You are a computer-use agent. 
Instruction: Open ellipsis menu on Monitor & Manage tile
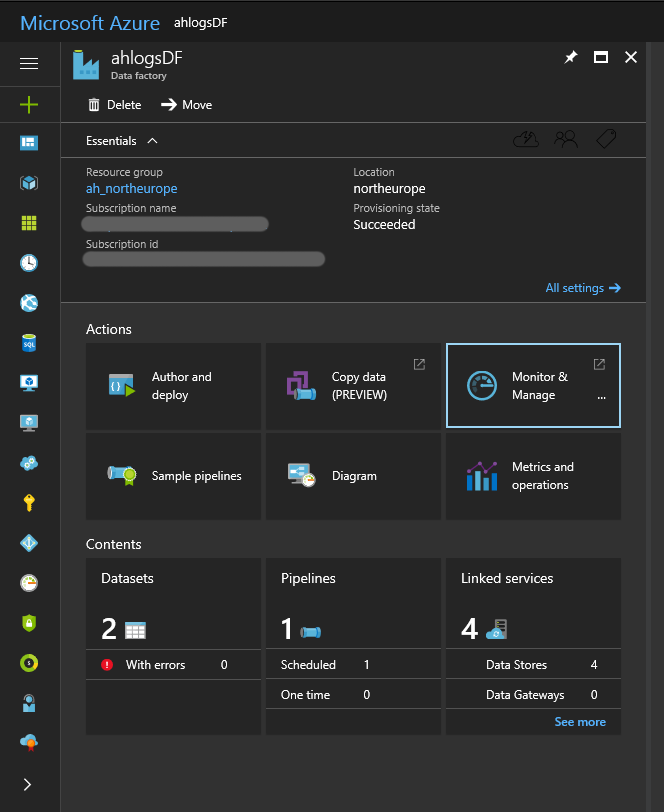(x=601, y=397)
